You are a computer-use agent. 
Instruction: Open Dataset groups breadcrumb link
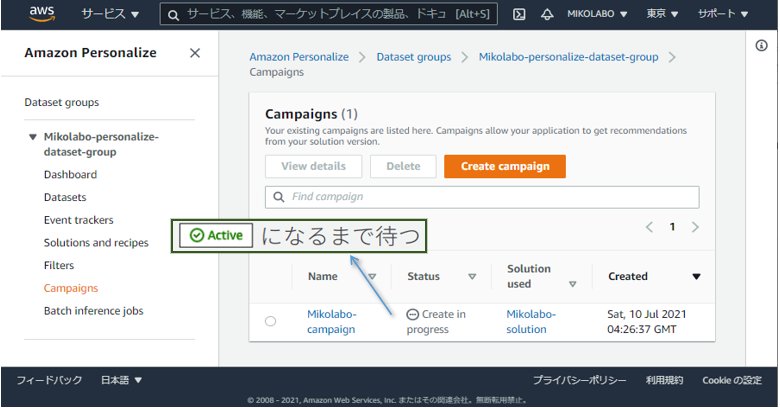click(x=414, y=57)
